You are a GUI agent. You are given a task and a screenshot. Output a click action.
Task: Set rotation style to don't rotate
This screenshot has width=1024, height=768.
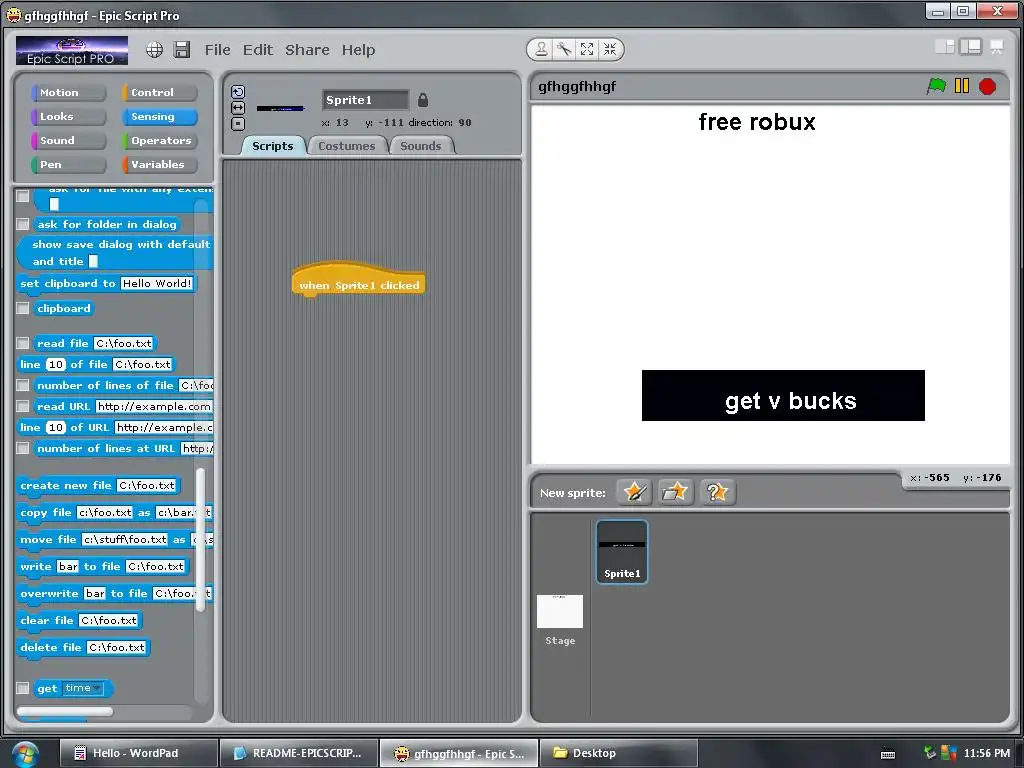click(238, 123)
